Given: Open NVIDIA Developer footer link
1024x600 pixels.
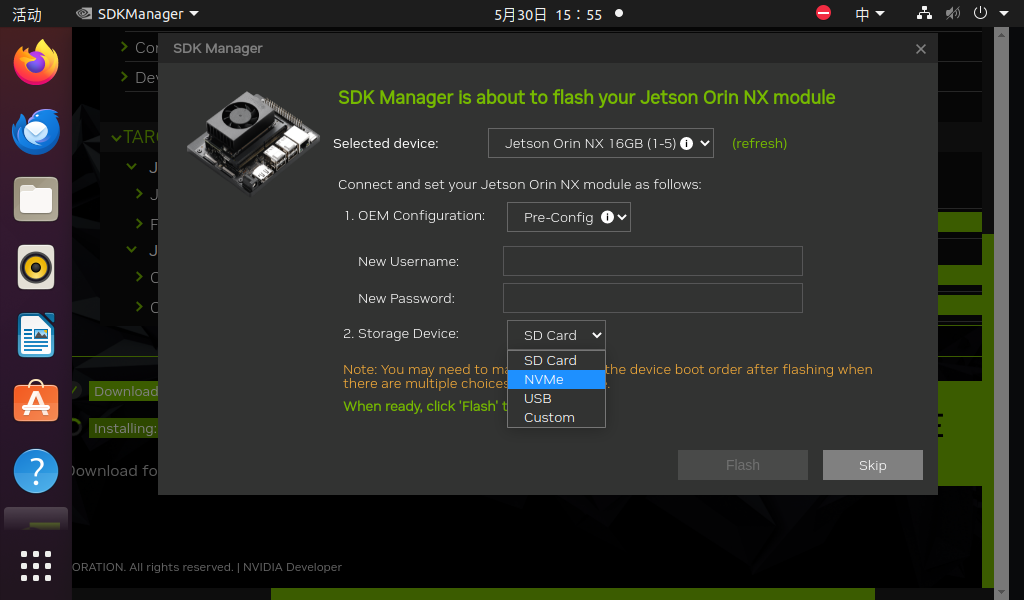Looking at the screenshot, I should point(292,567).
